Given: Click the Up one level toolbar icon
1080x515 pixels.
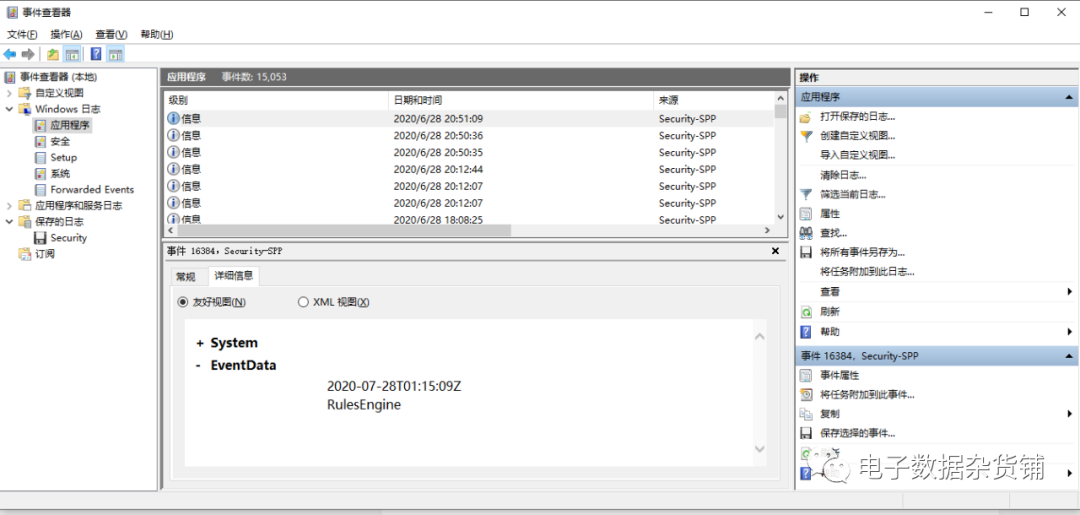Looking at the screenshot, I should pos(53,54).
